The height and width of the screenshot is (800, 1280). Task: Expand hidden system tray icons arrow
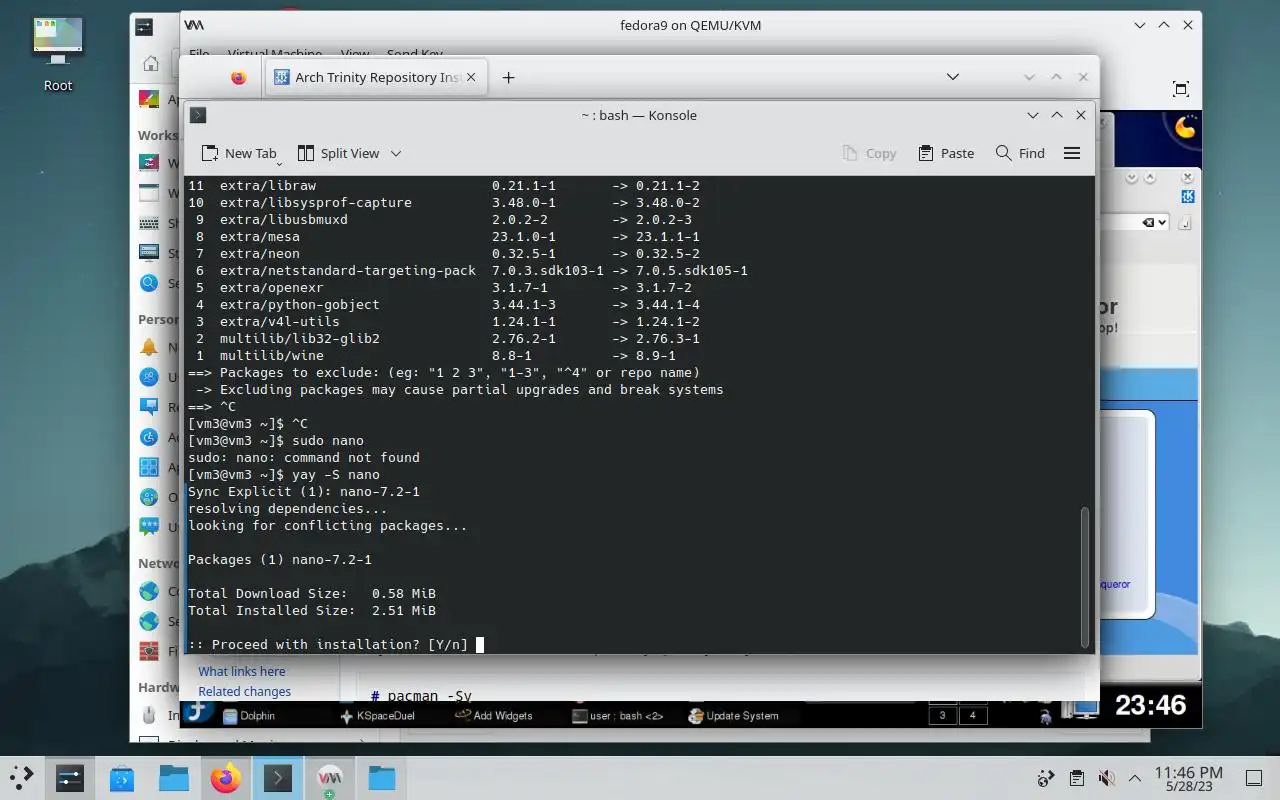tap(1135, 778)
